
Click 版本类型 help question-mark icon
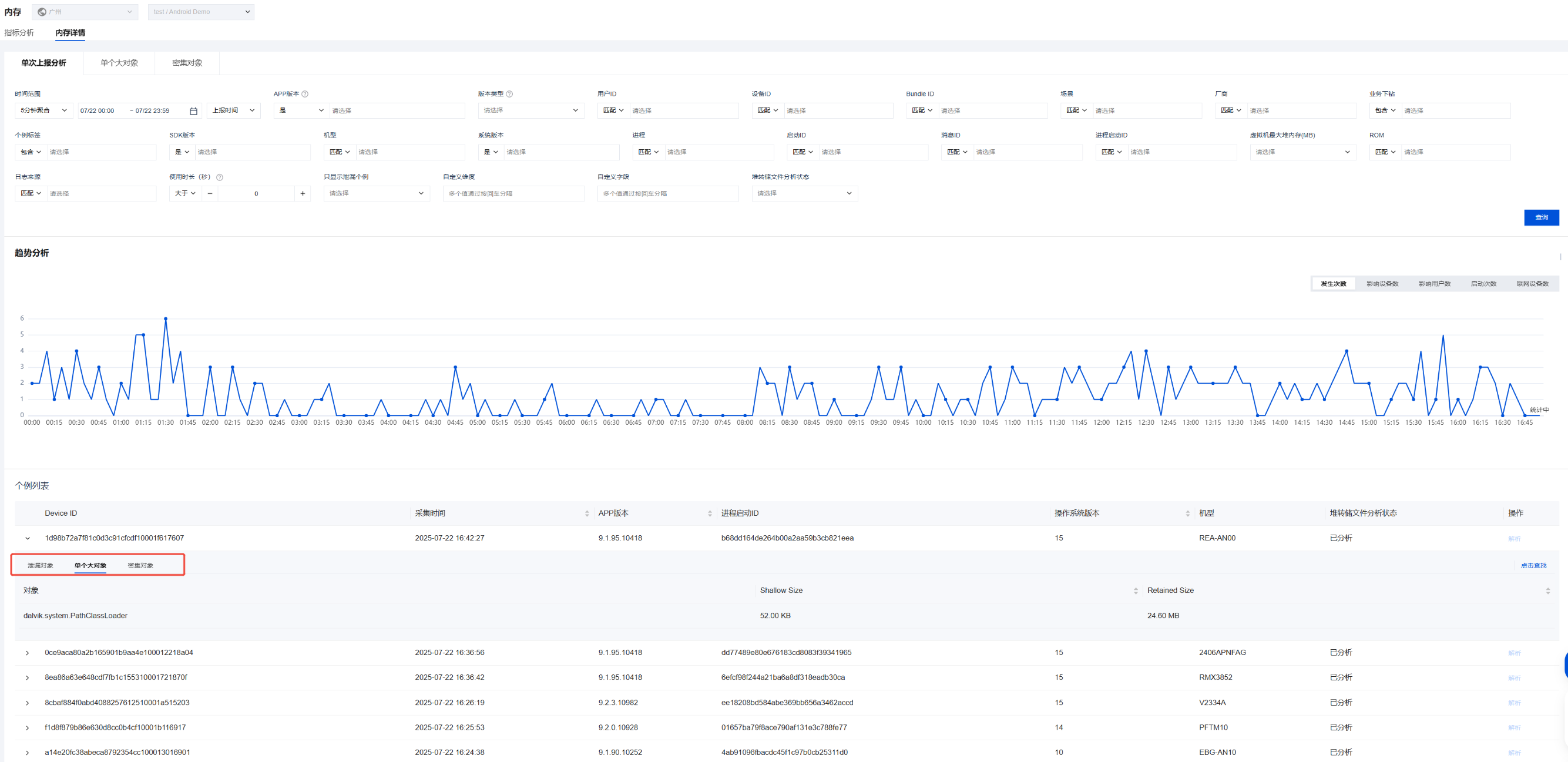509,94
